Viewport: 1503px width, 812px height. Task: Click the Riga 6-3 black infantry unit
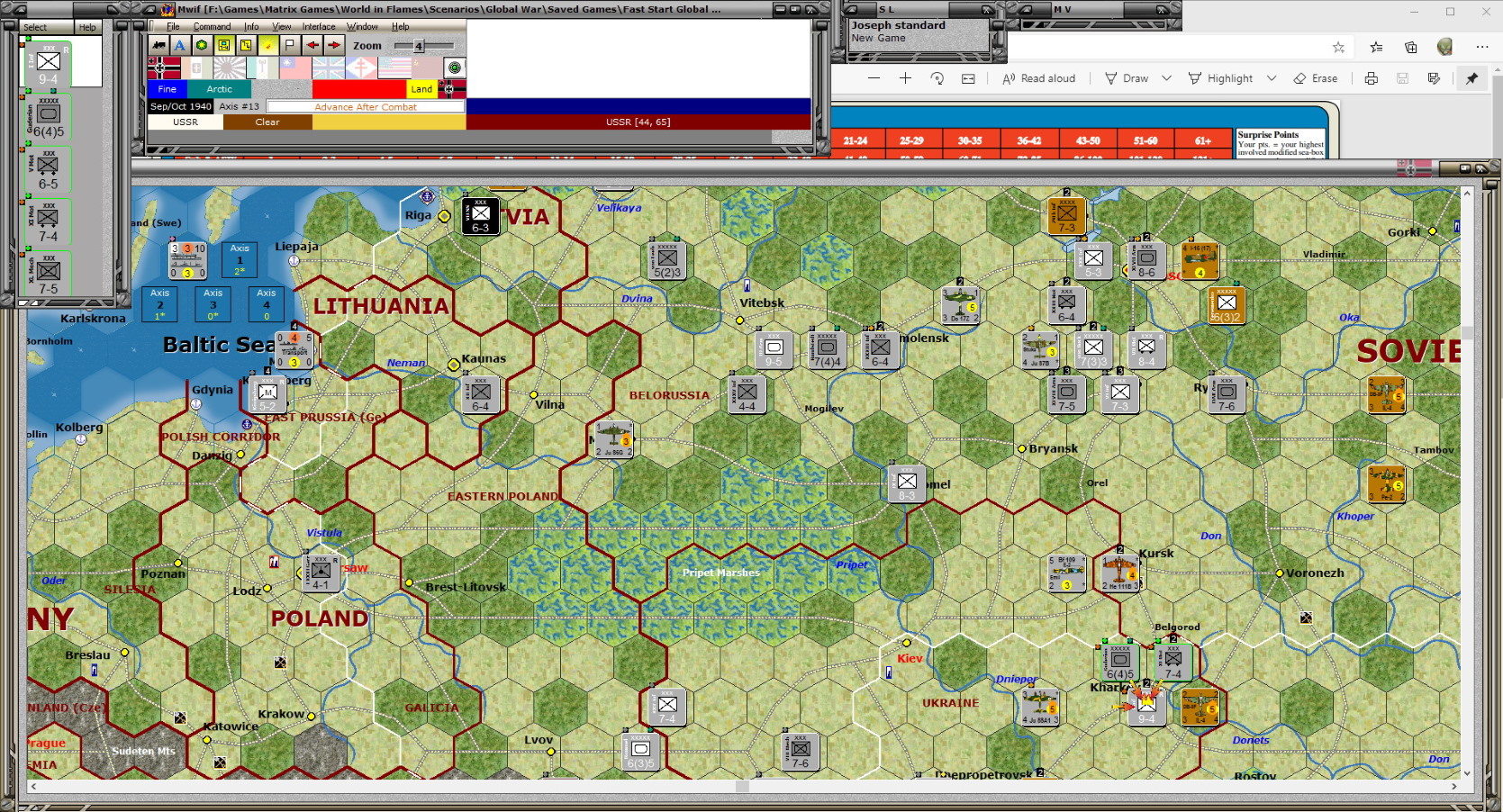(480, 216)
